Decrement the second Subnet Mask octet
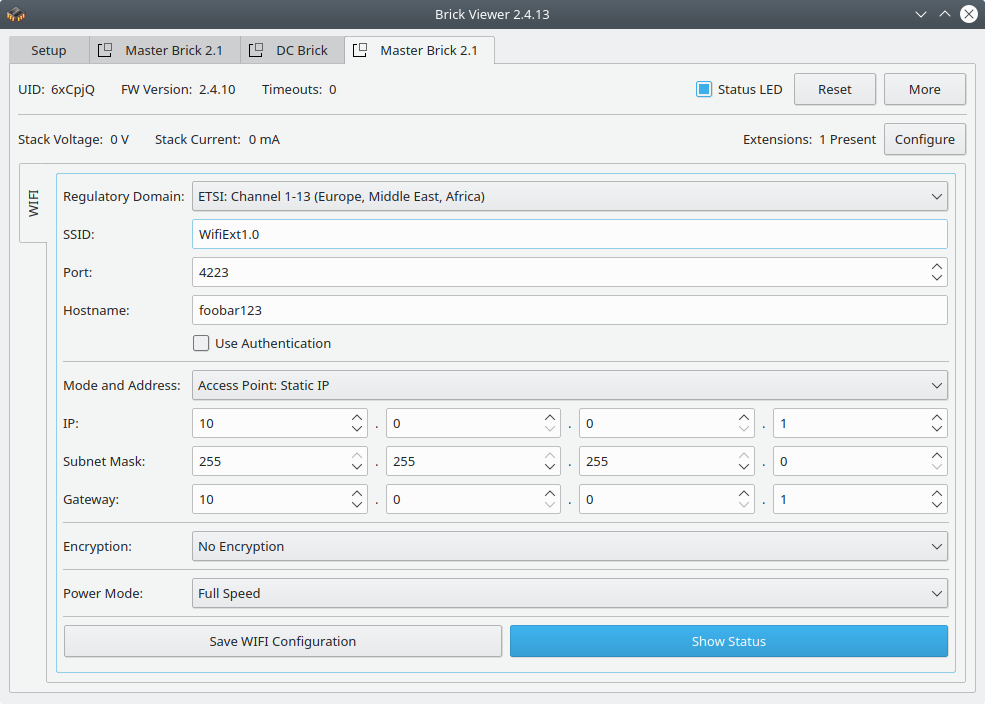Image resolution: width=985 pixels, height=704 pixels. 550,467
